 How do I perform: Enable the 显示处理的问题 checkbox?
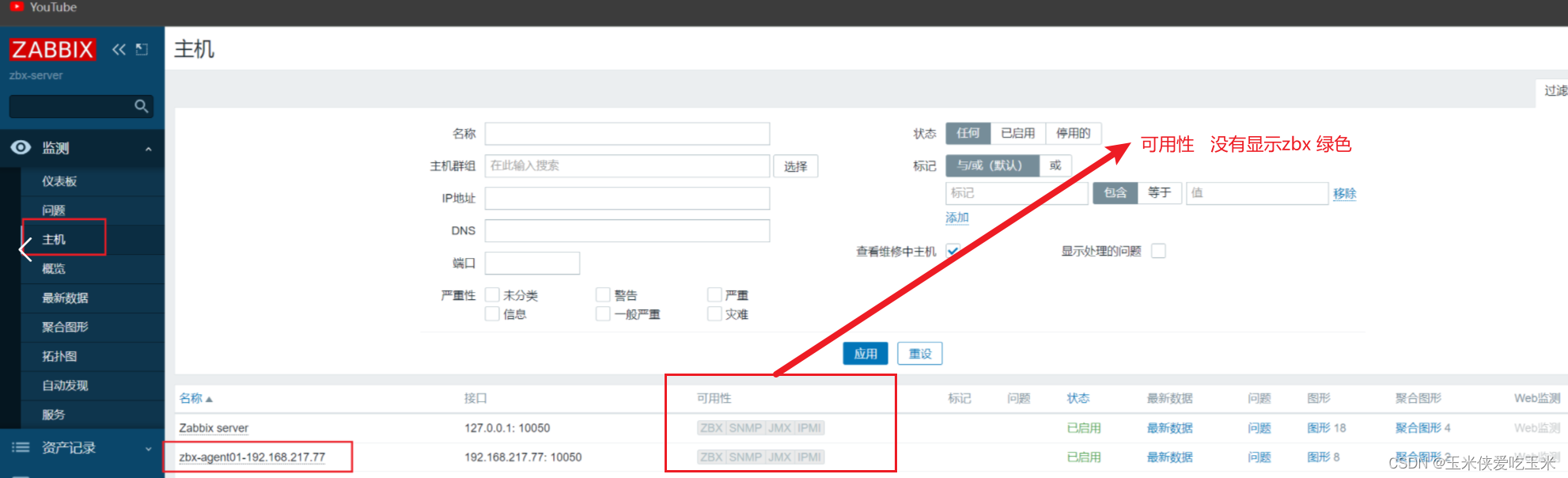pyautogui.click(x=1158, y=251)
